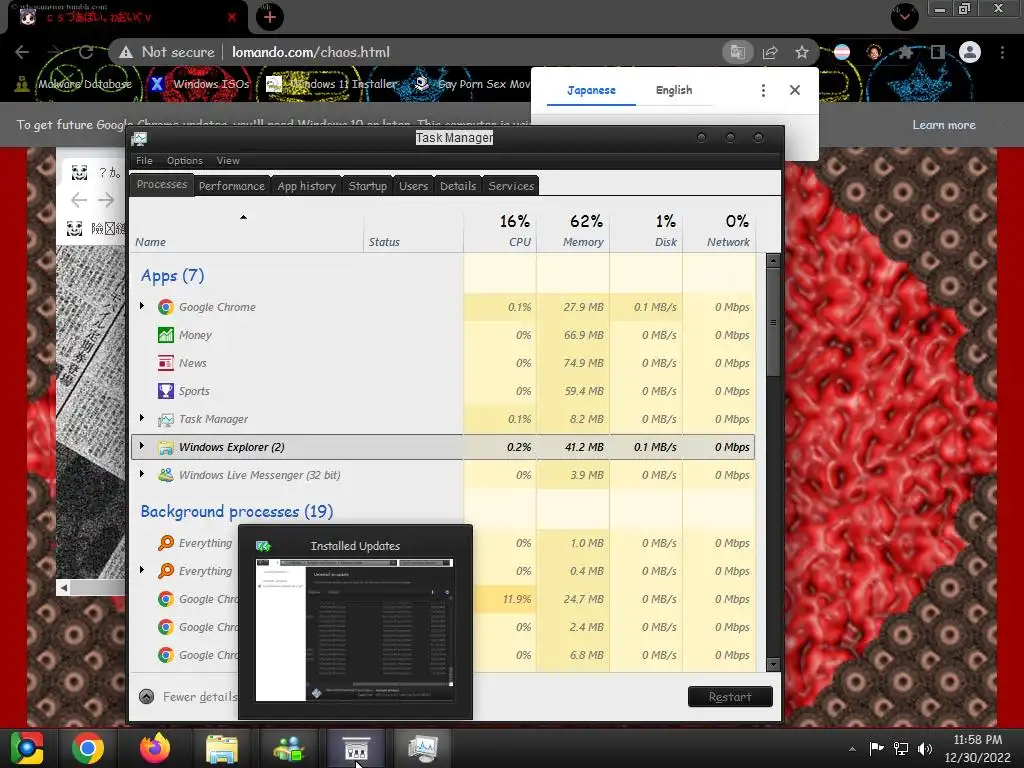Viewport: 1024px width, 768px height.
Task: Click the network tray icon
Action: tap(901, 749)
